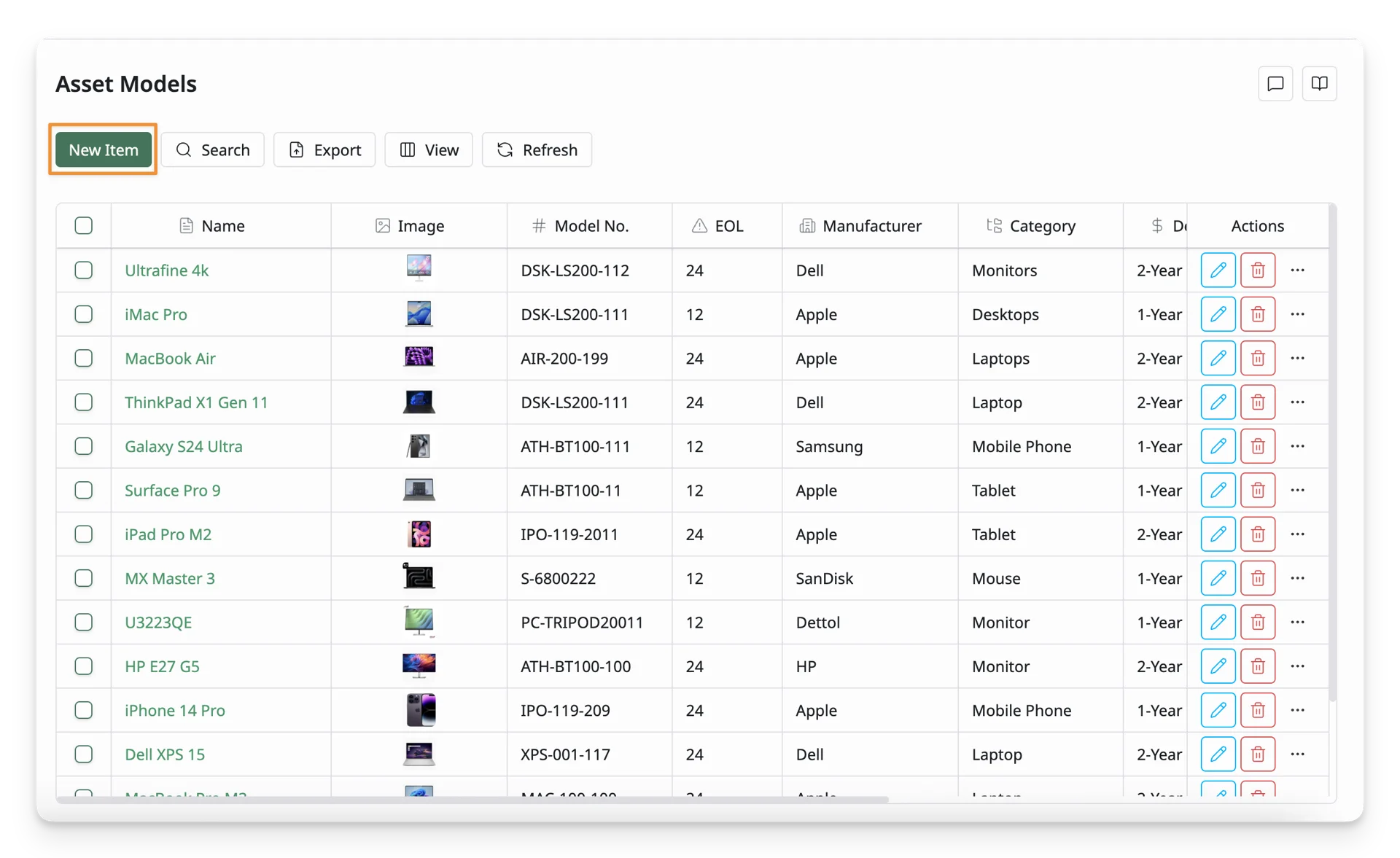The width and height of the screenshot is (1400, 858).
Task: Open the Search tool
Action: 212,149
